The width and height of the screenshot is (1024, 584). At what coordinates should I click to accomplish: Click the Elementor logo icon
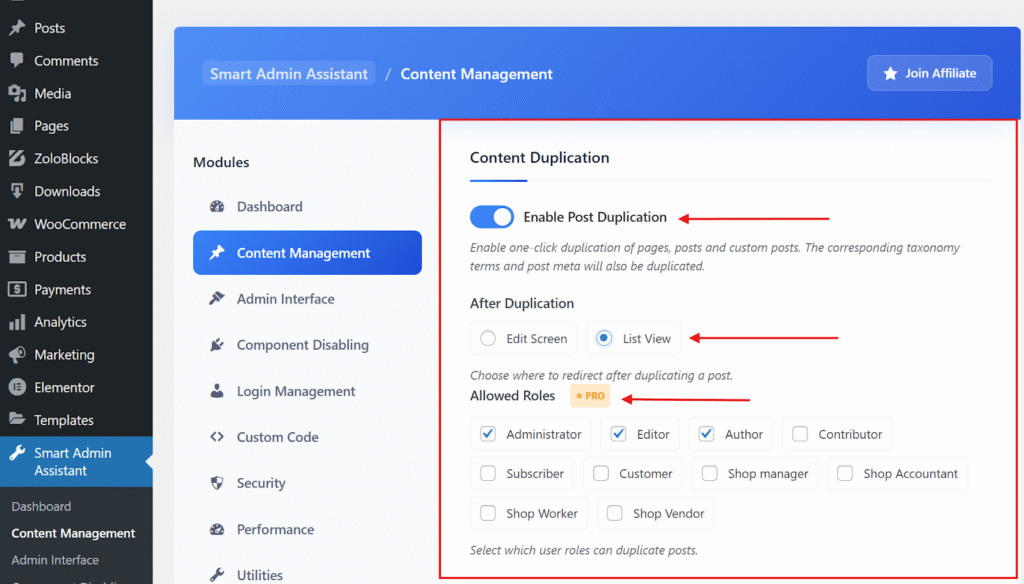(x=17, y=387)
